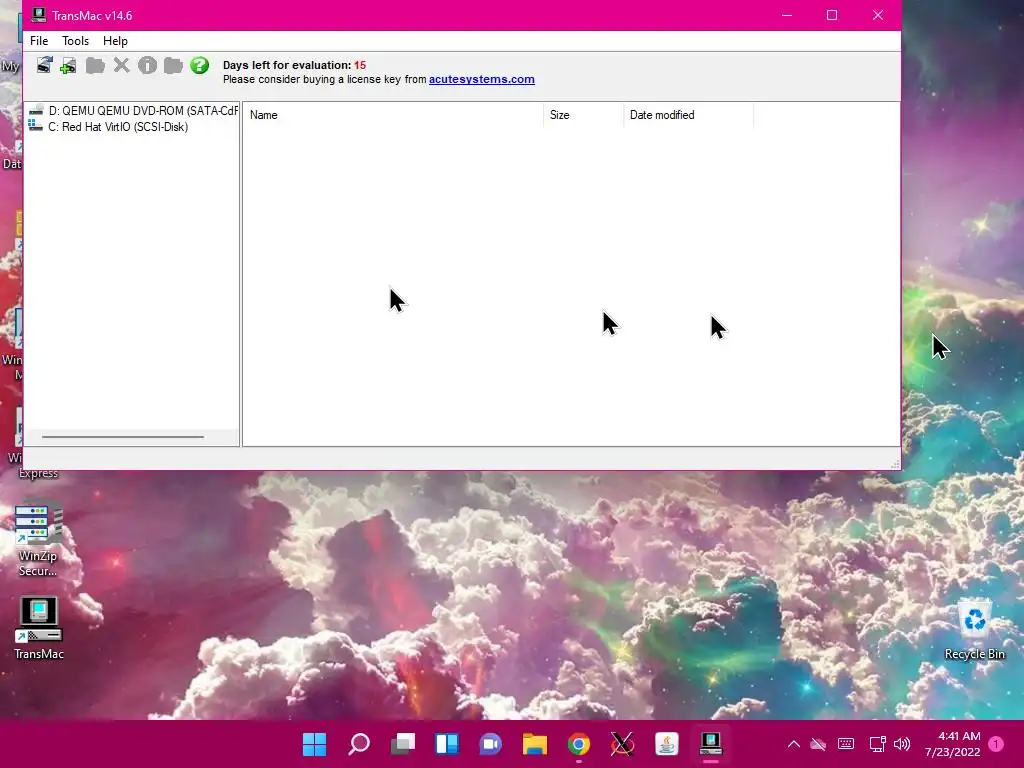Image resolution: width=1024 pixels, height=768 pixels.
Task: Open Google Chrome from the taskbar
Action: (x=579, y=744)
